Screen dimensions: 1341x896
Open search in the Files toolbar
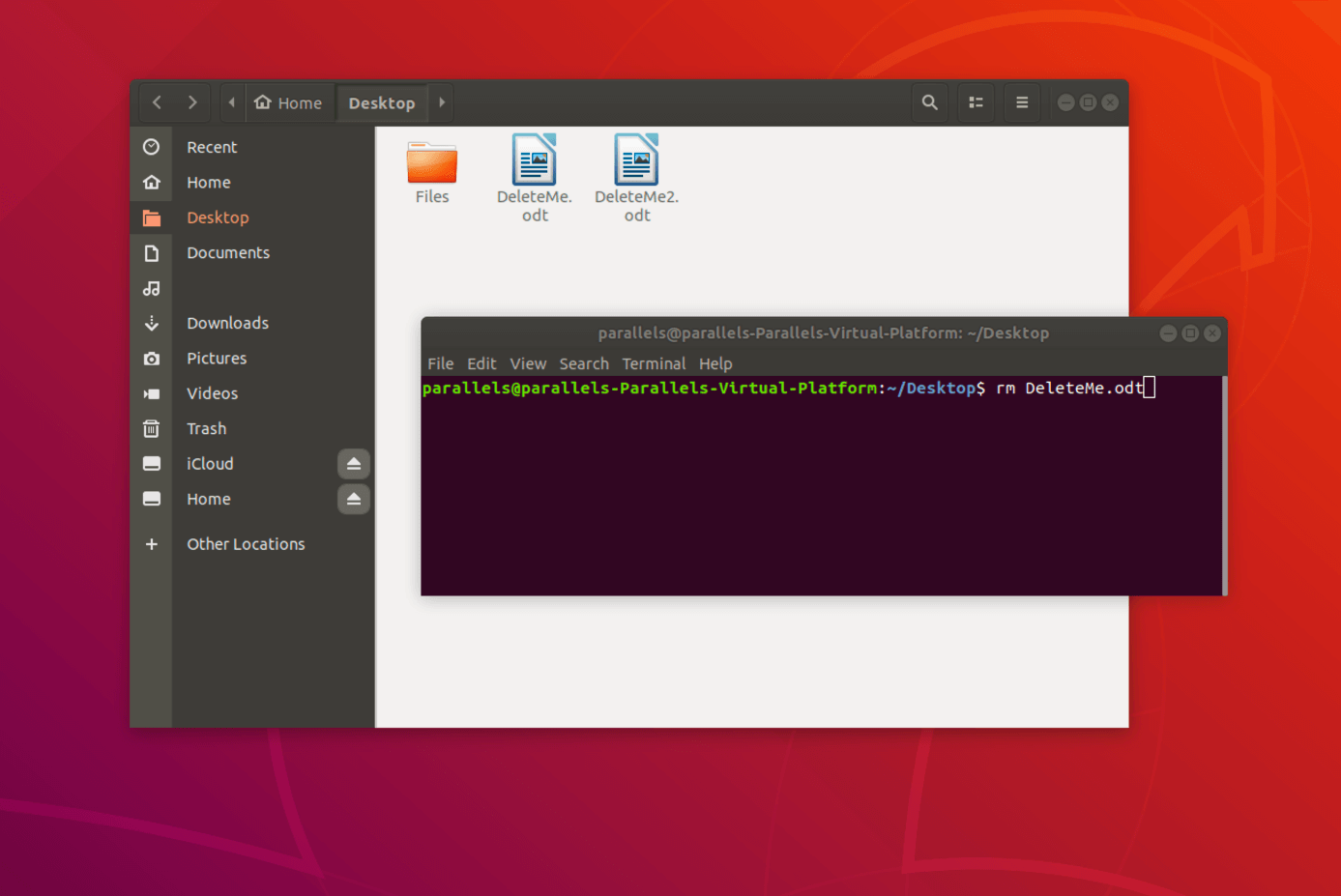pyautogui.click(x=929, y=102)
